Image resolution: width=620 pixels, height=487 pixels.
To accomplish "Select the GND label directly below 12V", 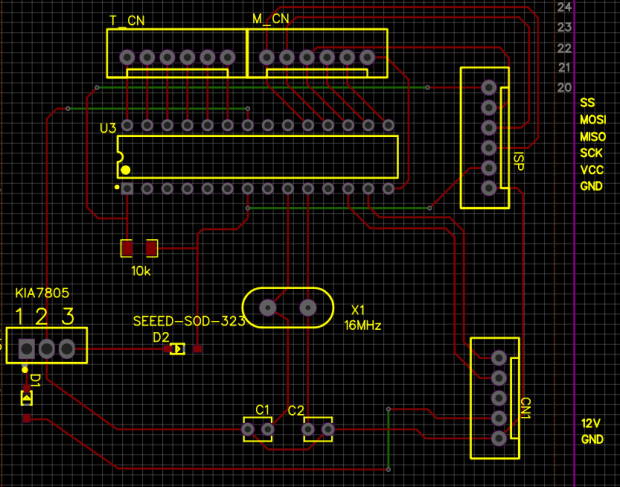I will tap(592, 440).
